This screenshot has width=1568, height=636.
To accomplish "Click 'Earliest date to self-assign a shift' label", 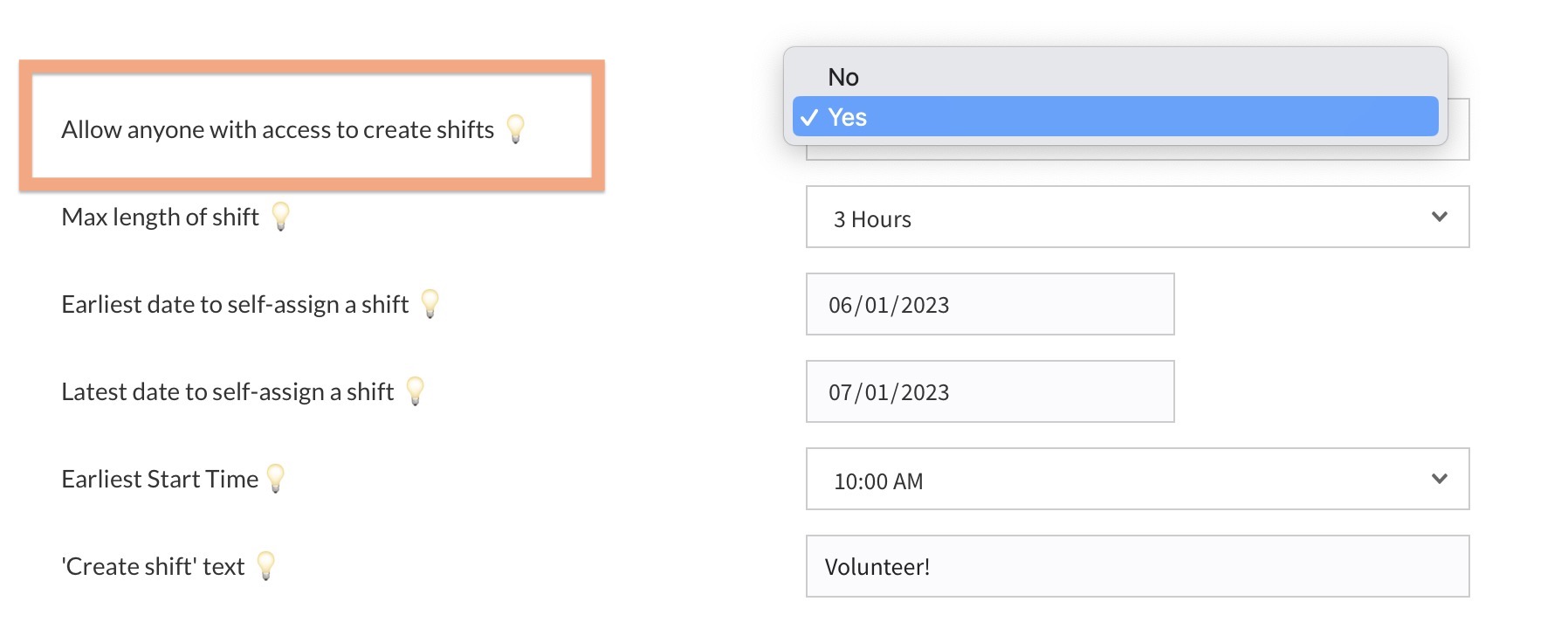I will [235, 305].
